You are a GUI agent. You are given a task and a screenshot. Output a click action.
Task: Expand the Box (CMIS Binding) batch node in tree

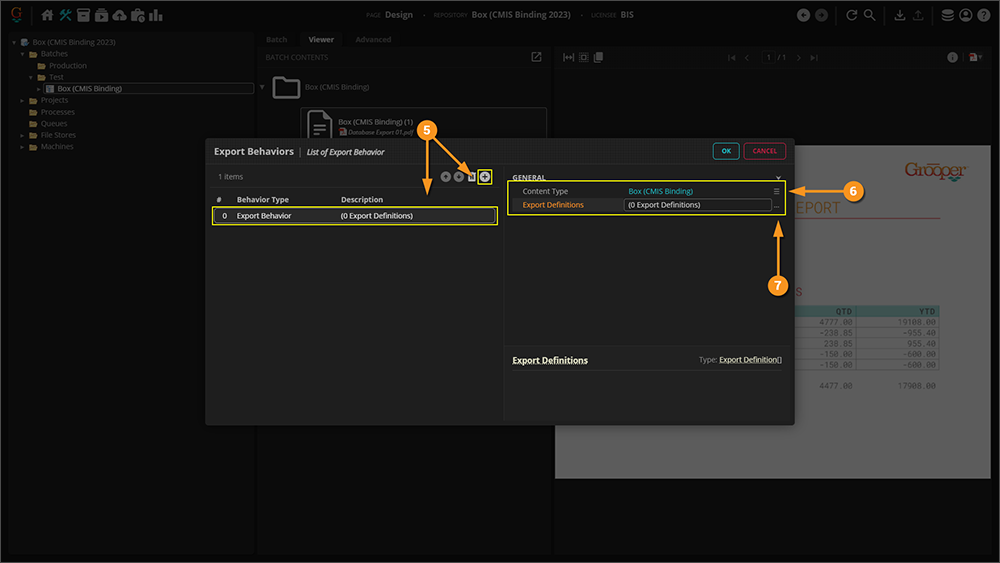click(x=39, y=89)
